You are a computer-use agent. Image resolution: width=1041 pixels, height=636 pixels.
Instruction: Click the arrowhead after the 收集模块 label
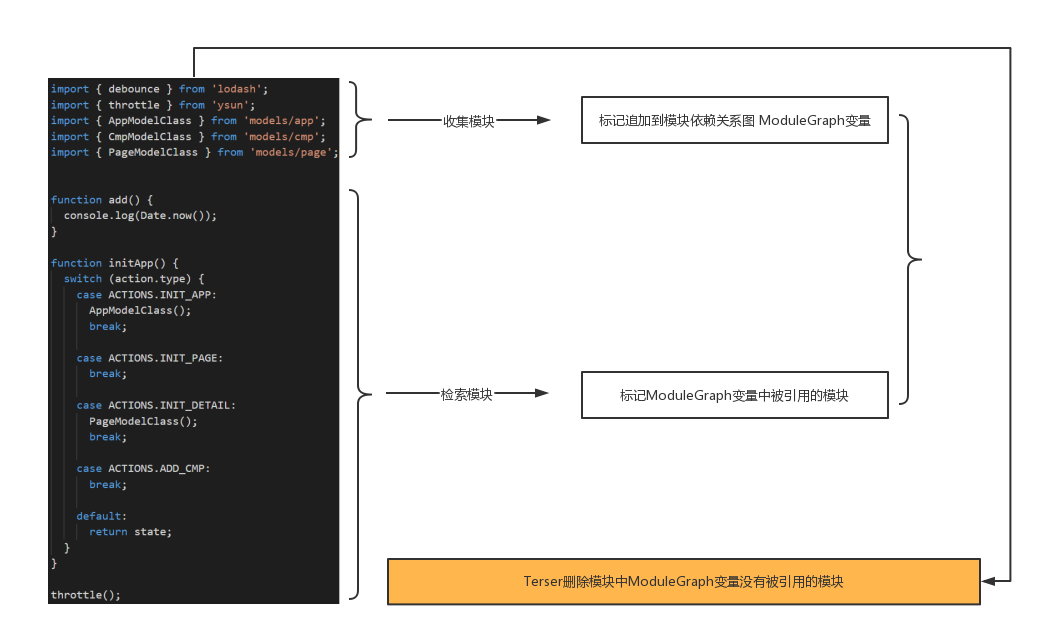[x=543, y=120]
